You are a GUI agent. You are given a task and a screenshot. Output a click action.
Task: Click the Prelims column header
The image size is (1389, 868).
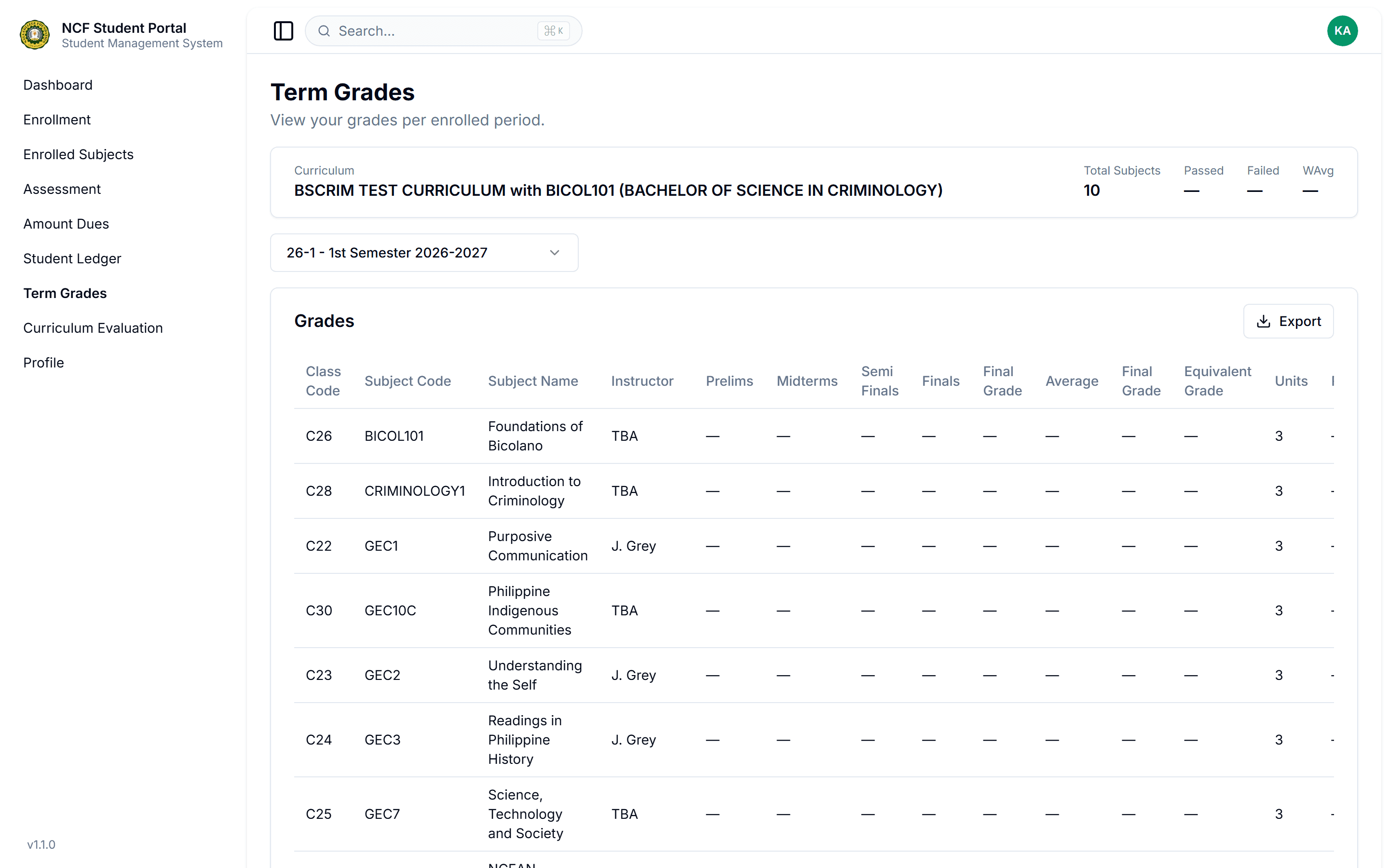[x=729, y=381]
